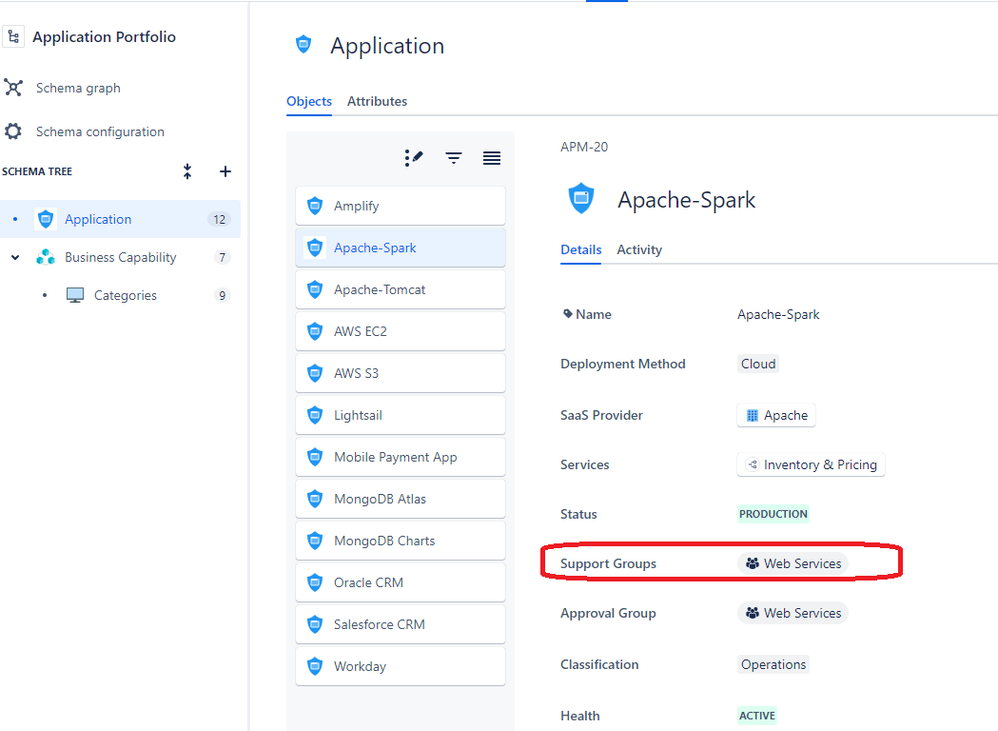
Task: Click the Schema configuration gear icon
Action: (13, 132)
